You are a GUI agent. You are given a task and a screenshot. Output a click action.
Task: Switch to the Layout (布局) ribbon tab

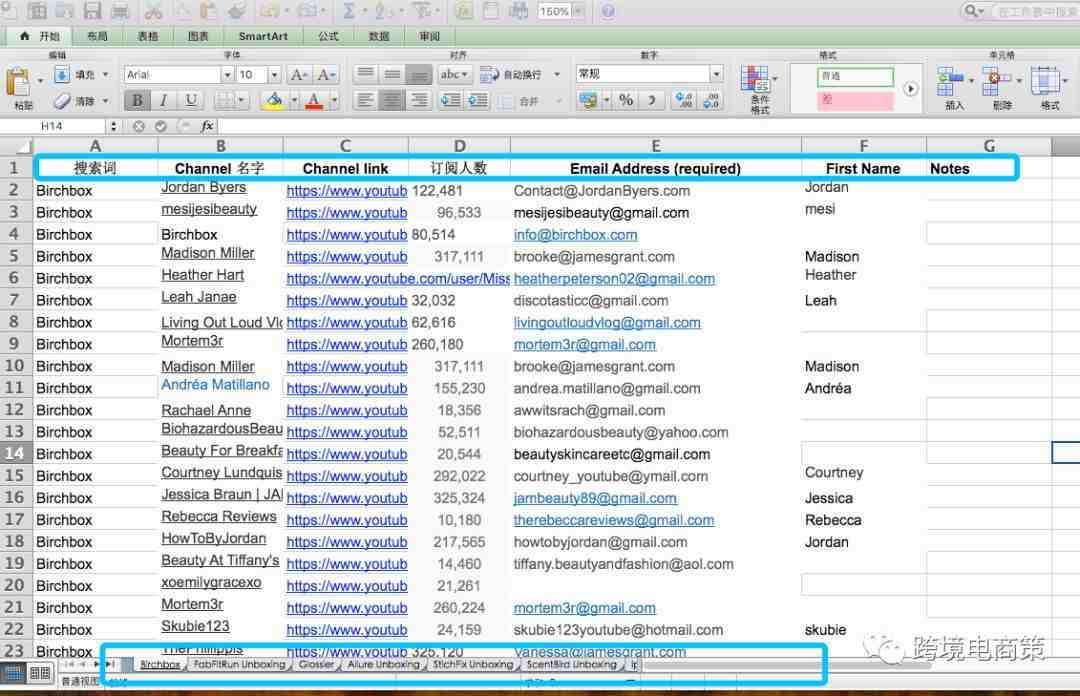(x=97, y=36)
